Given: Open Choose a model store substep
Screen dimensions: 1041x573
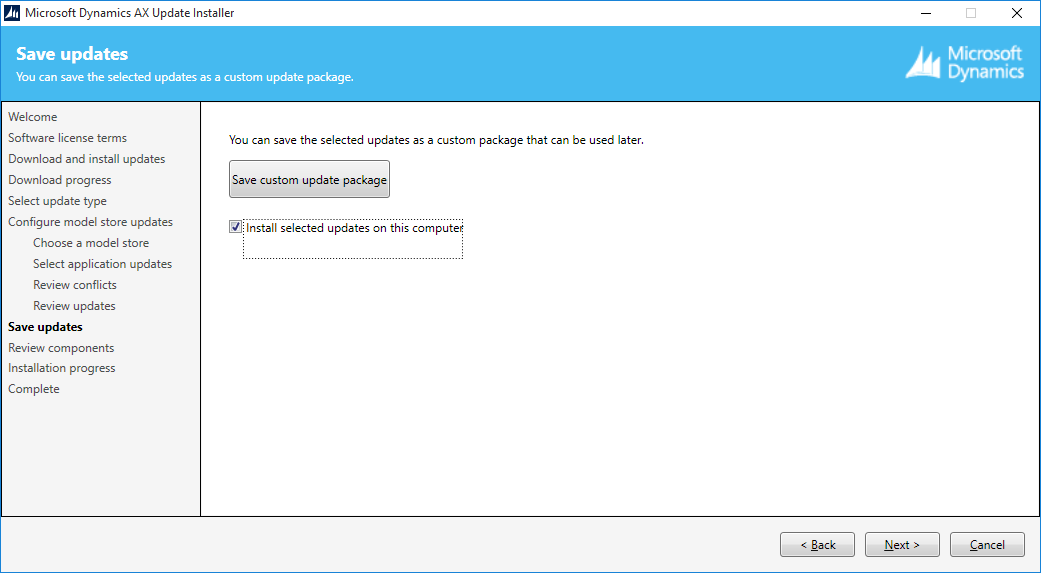Looking at the screenshot, I should (x=91, y=243).
